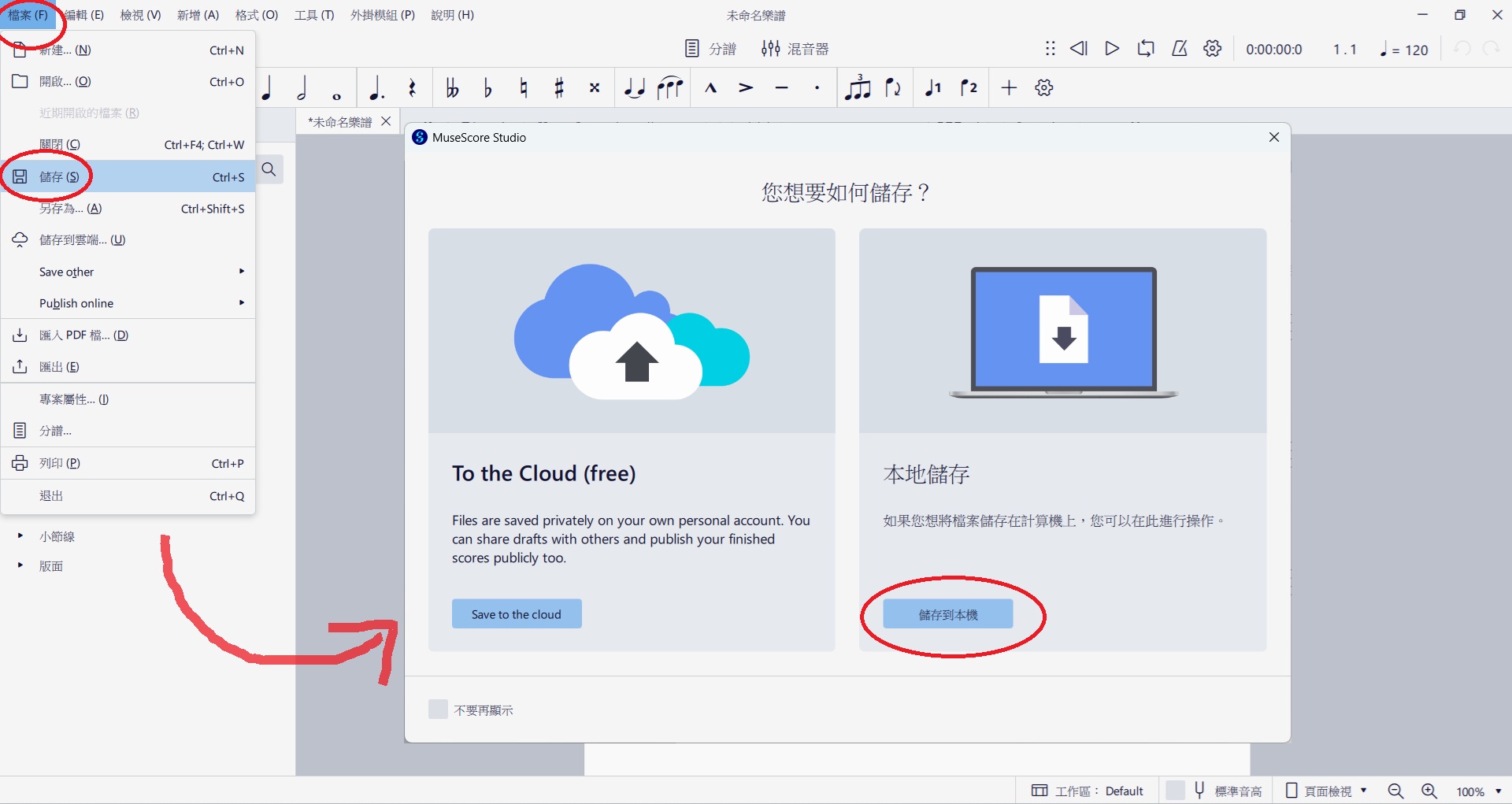Click the tempo 120 display
The image size is (1512, 804).
pos(1404,50)
